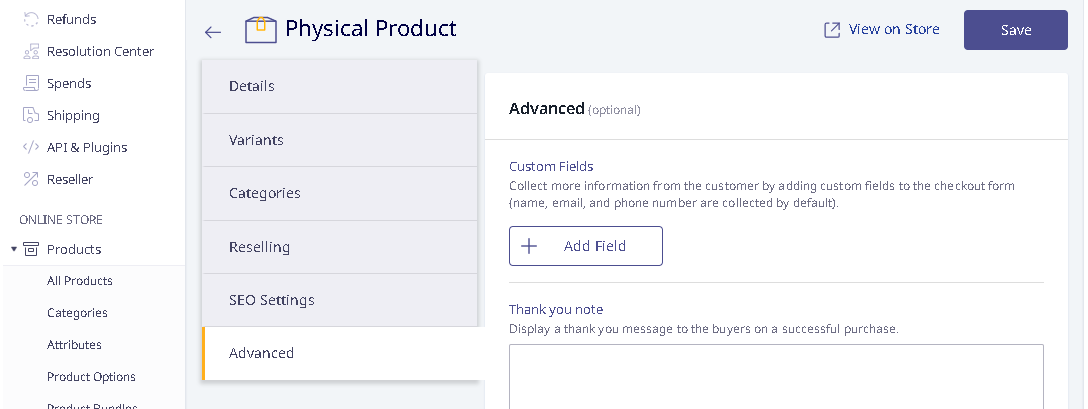
Task: Save the physical product
Action: (1015, 30)
